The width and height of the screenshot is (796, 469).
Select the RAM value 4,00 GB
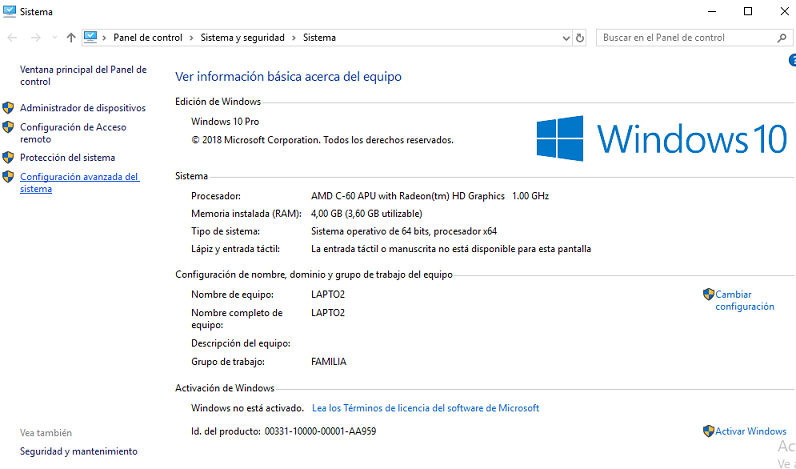tap(326, 214)
